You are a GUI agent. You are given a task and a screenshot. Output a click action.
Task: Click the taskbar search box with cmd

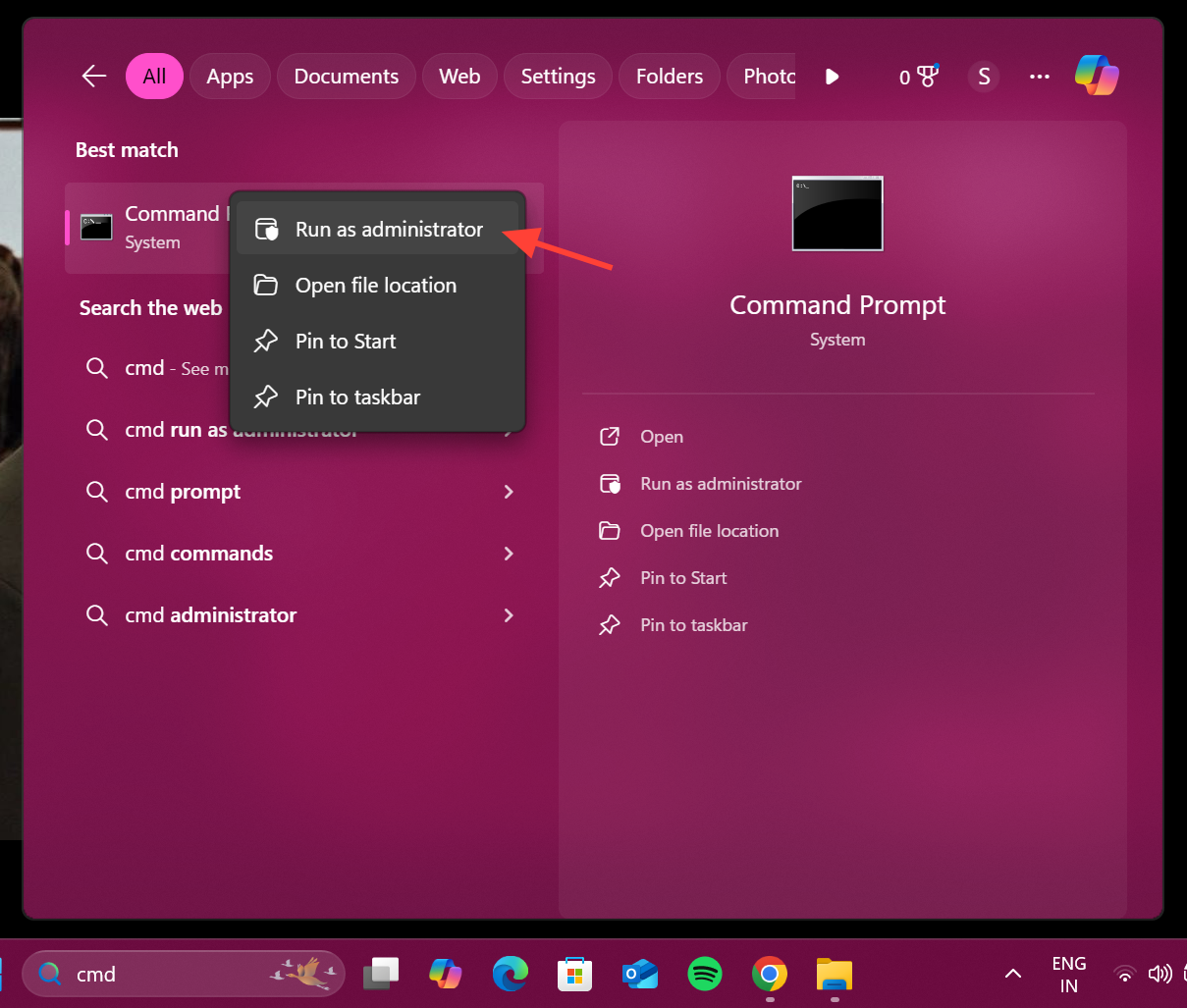(x=167, y=974)
